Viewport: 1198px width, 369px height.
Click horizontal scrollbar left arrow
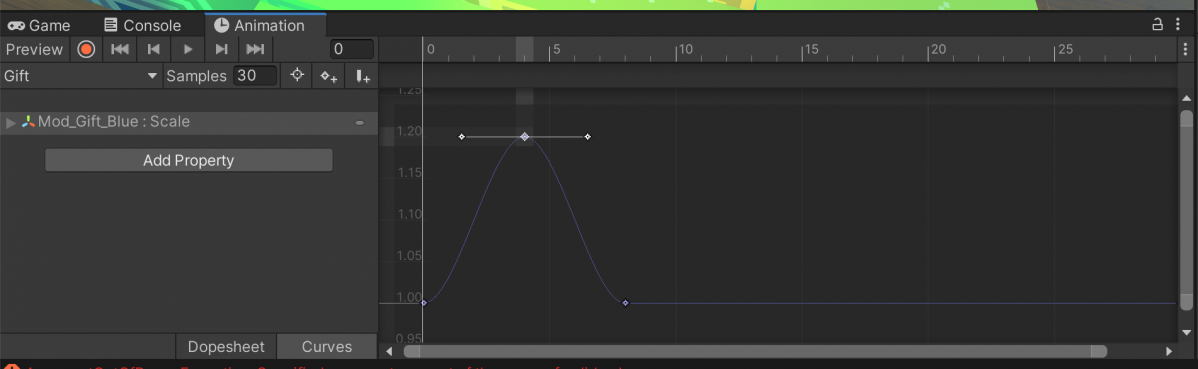pos(389,351)
